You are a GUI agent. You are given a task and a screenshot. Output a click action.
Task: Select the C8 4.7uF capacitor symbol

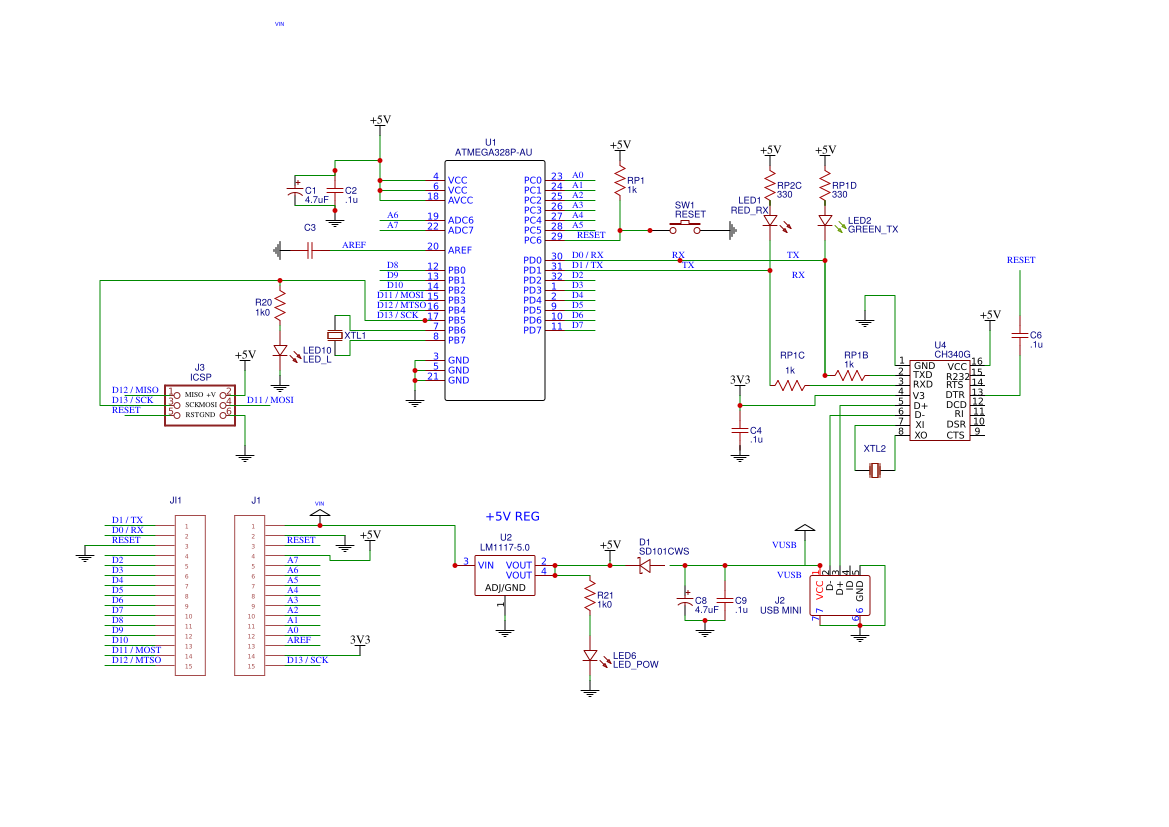coord(685,600)
